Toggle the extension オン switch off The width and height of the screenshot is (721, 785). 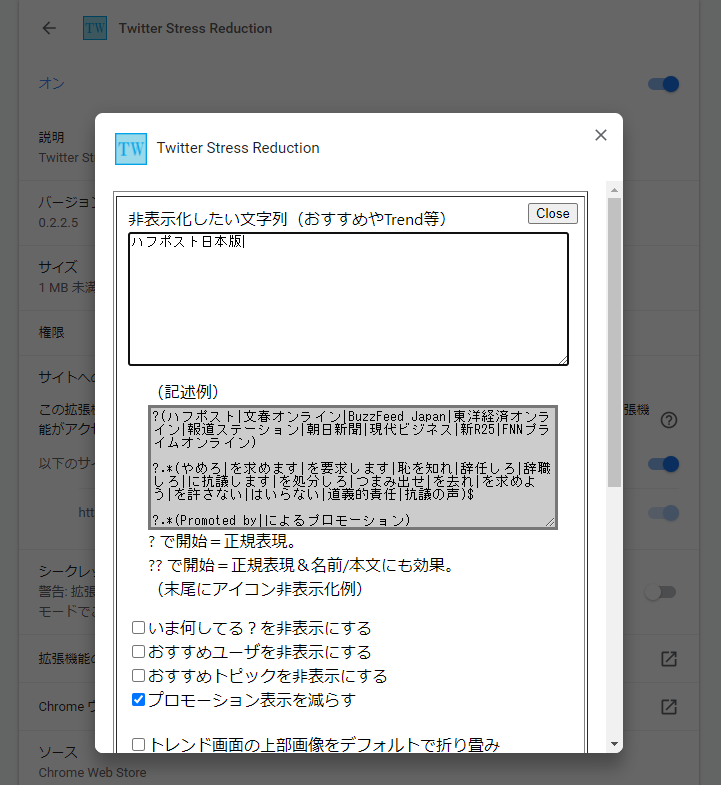coord(663,84)
